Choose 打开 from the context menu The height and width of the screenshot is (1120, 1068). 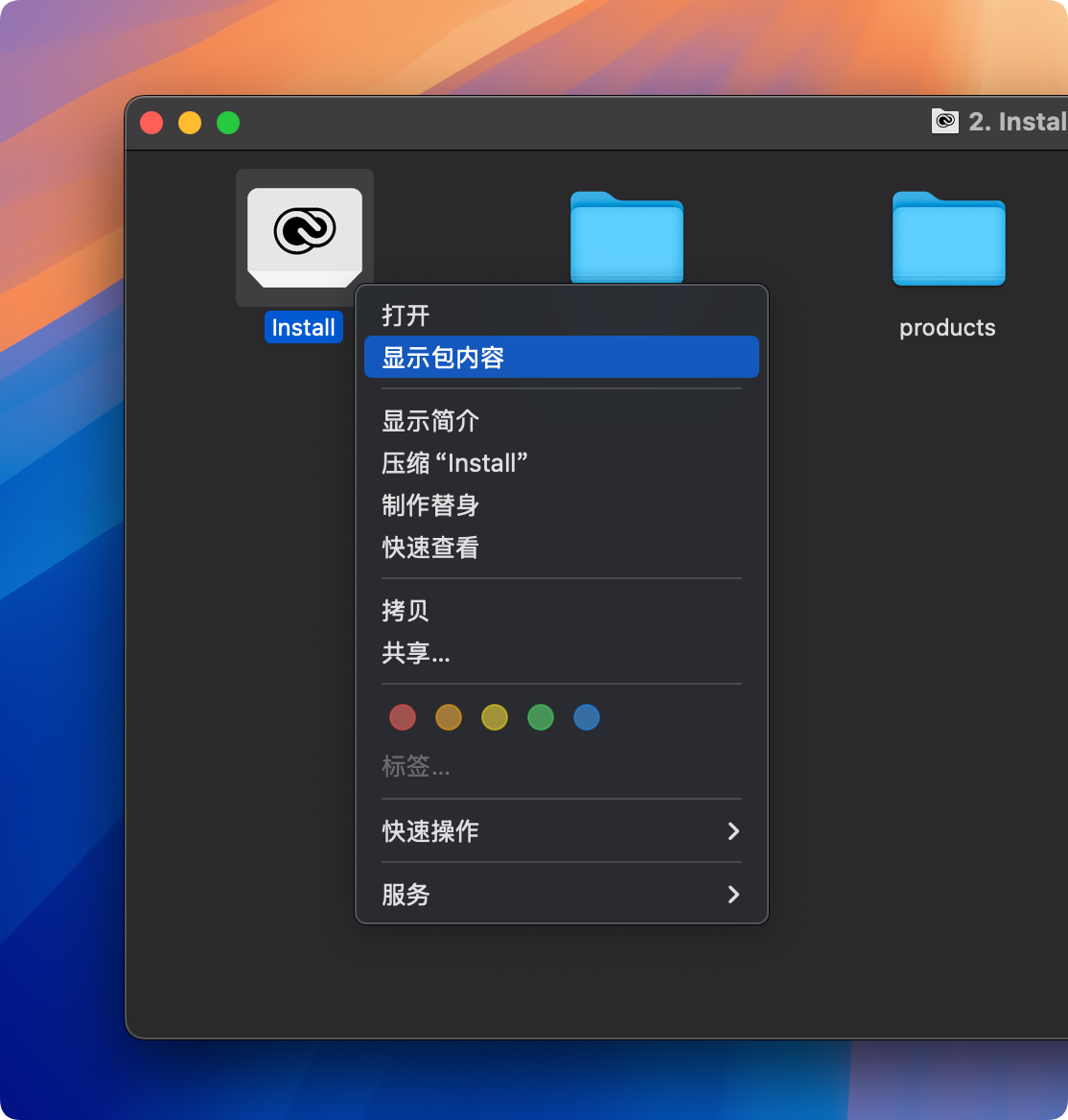(x=406, y=315)
